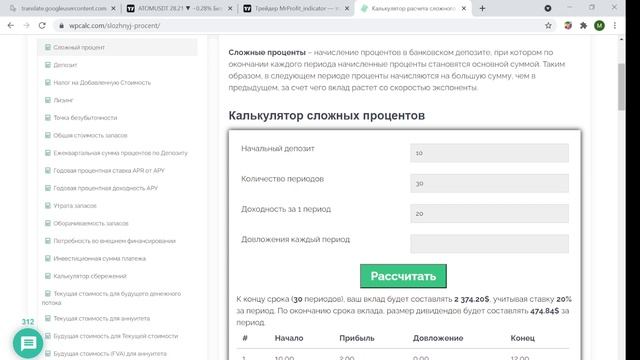Image resolution: width=640 pixels, height=360 pixels.
Task: Close the Трейдер MrProfit_indicator tab
Action: point(347,8)
